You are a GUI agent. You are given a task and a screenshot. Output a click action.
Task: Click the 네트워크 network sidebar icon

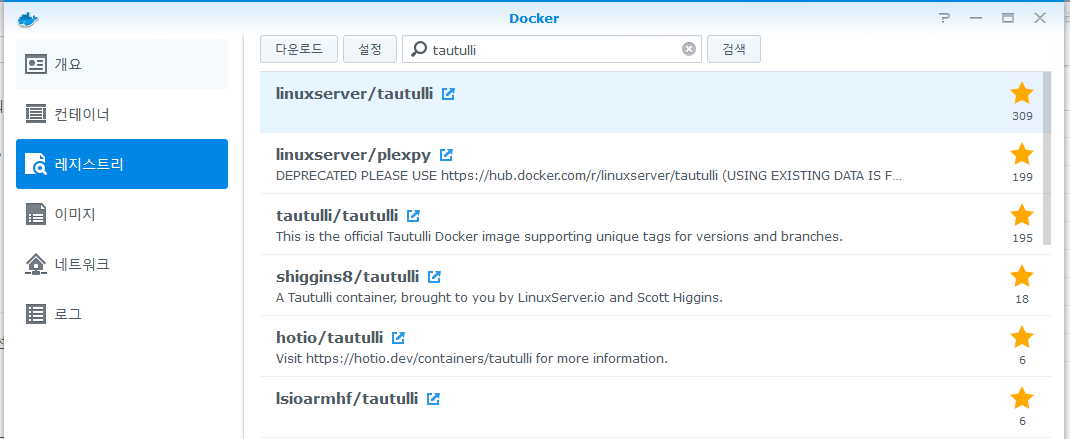coord(35,264)
